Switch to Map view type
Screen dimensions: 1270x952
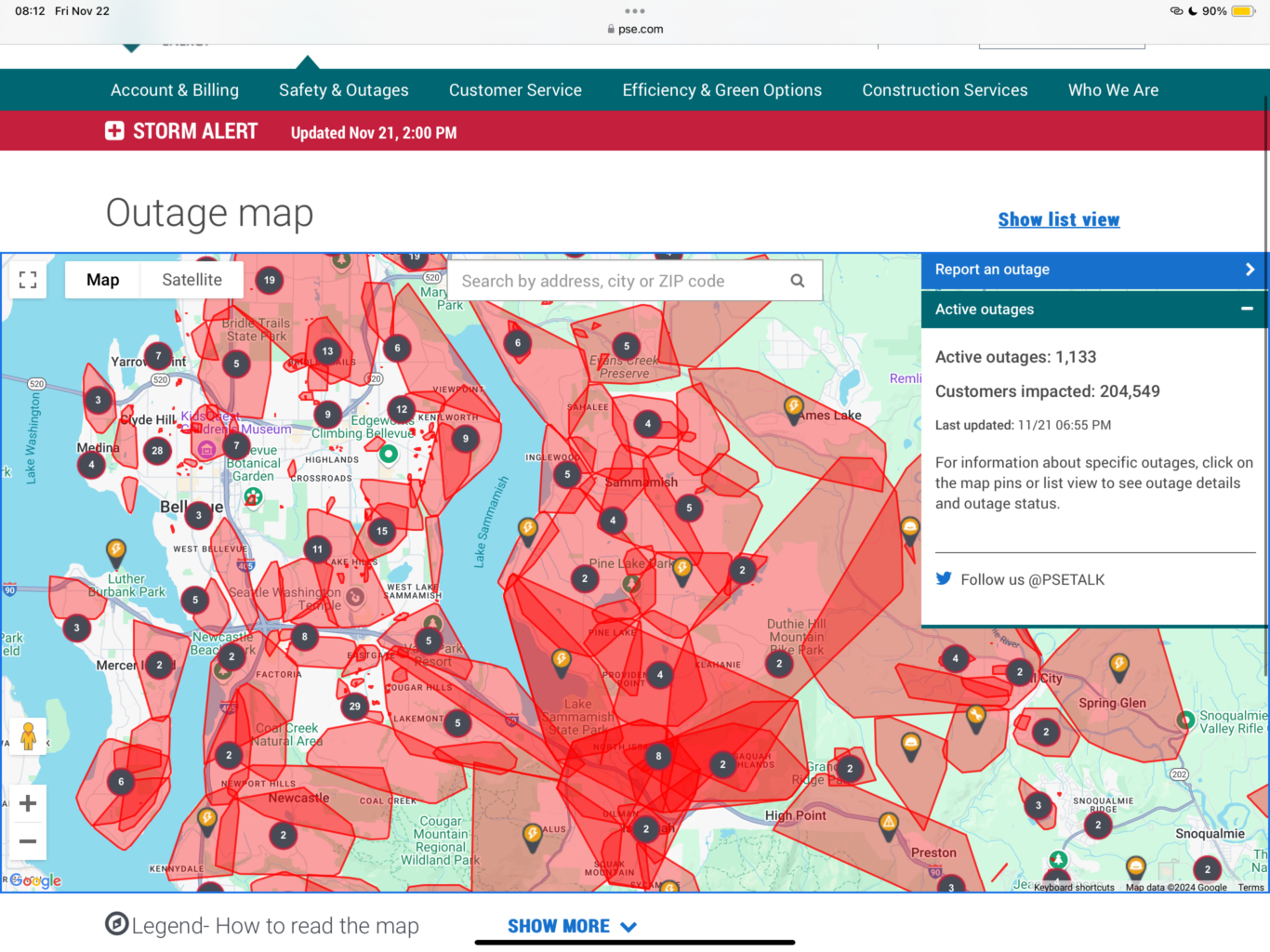[102, 280]
